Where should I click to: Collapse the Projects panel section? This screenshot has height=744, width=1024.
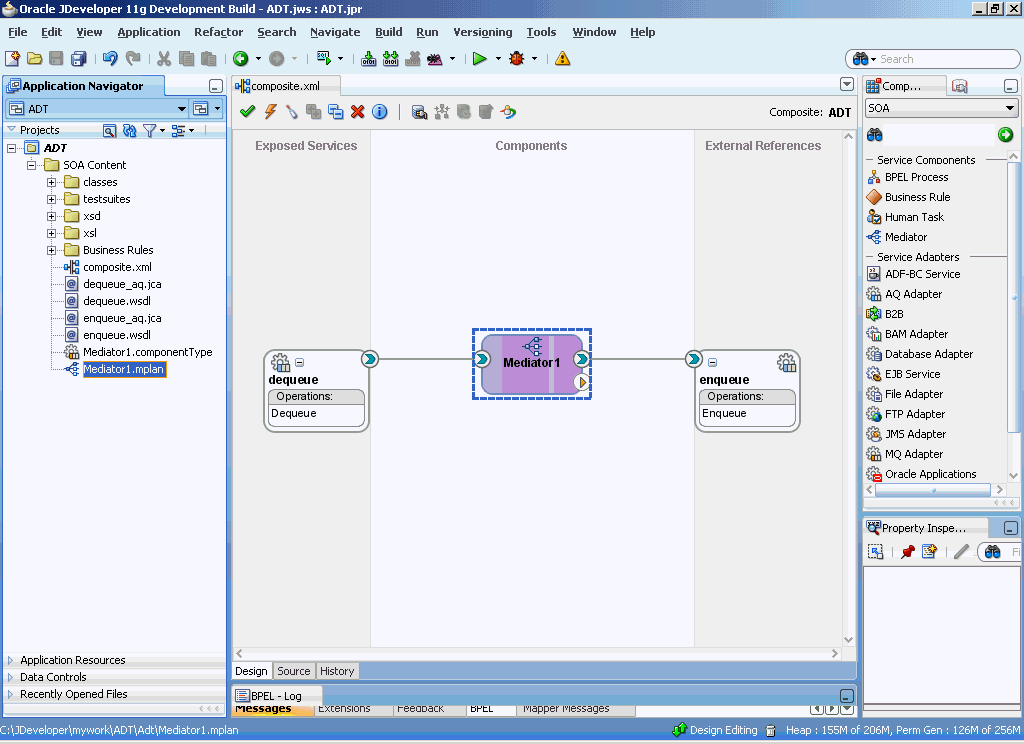tap(11, 130)
